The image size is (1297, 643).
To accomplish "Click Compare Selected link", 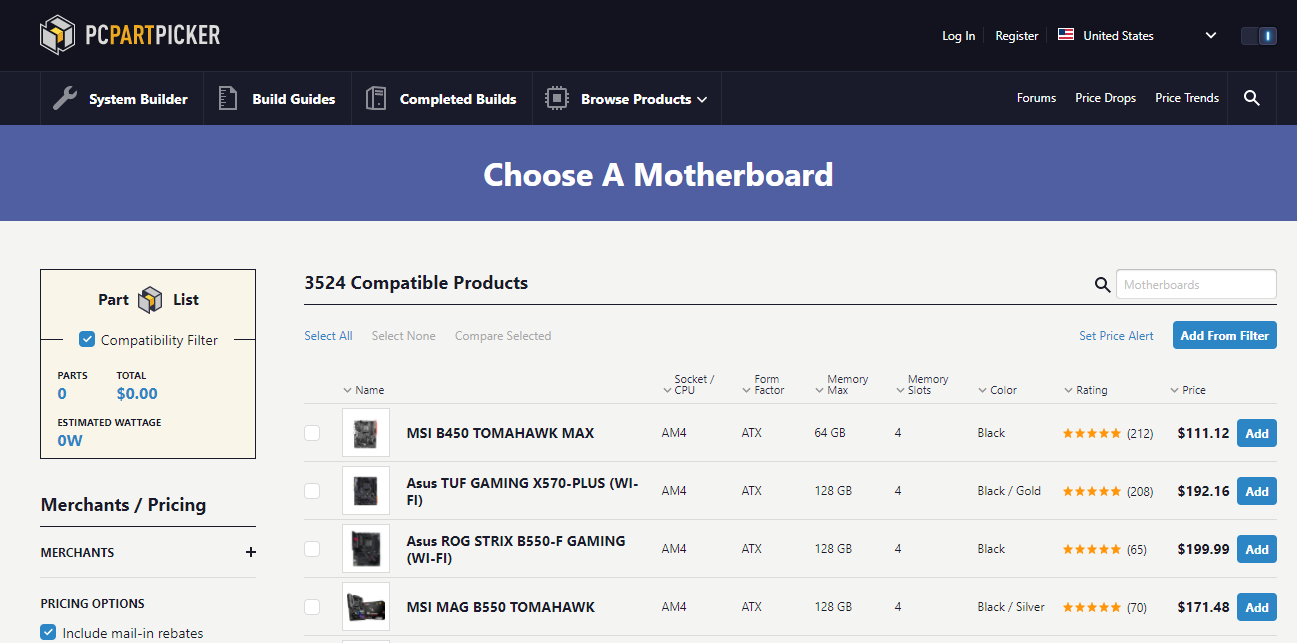I will pos(503,336).
